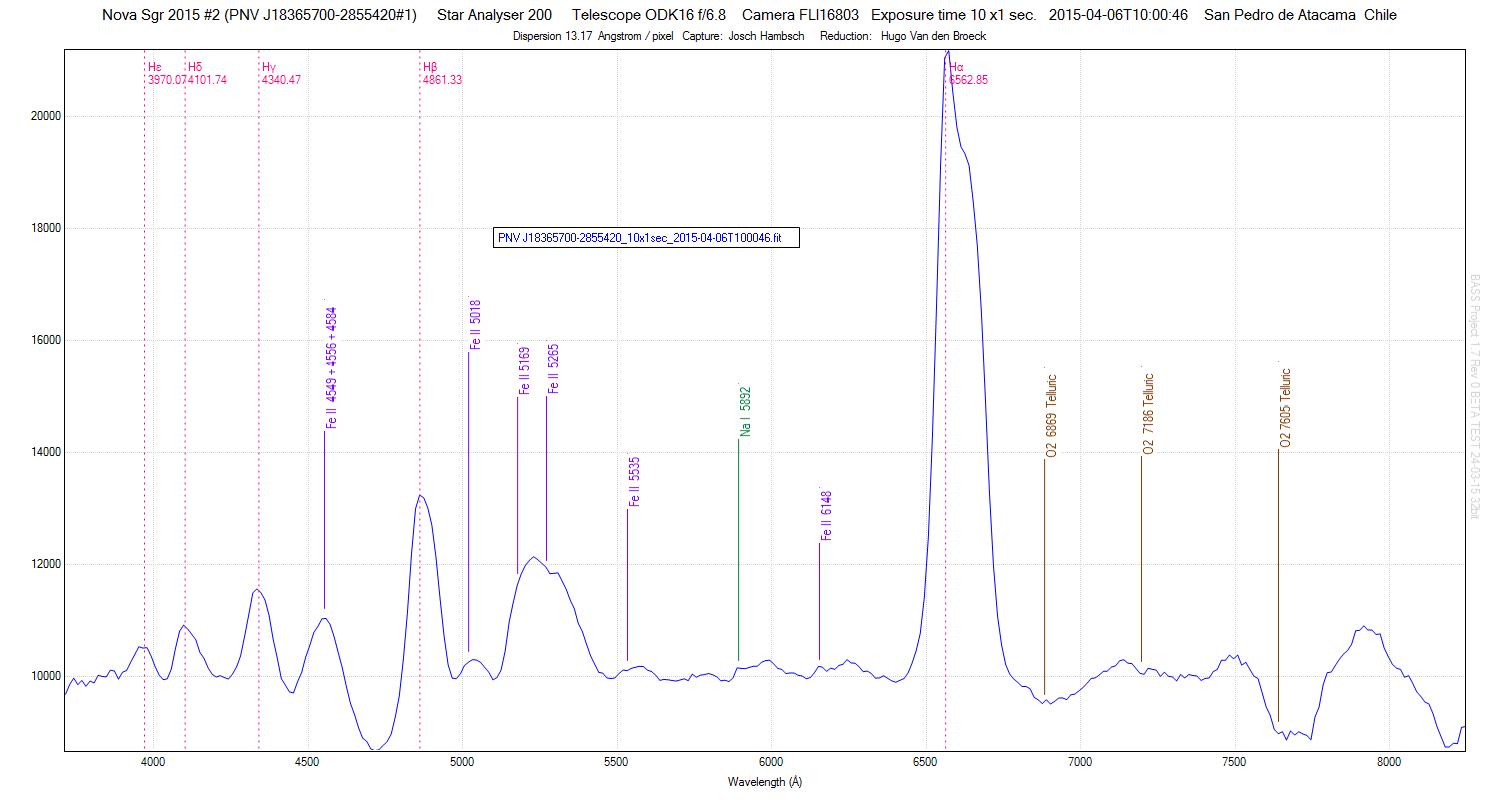Click the boxed .fit filename legend
Screen dimensions: 1500x800
coord(646,238)
